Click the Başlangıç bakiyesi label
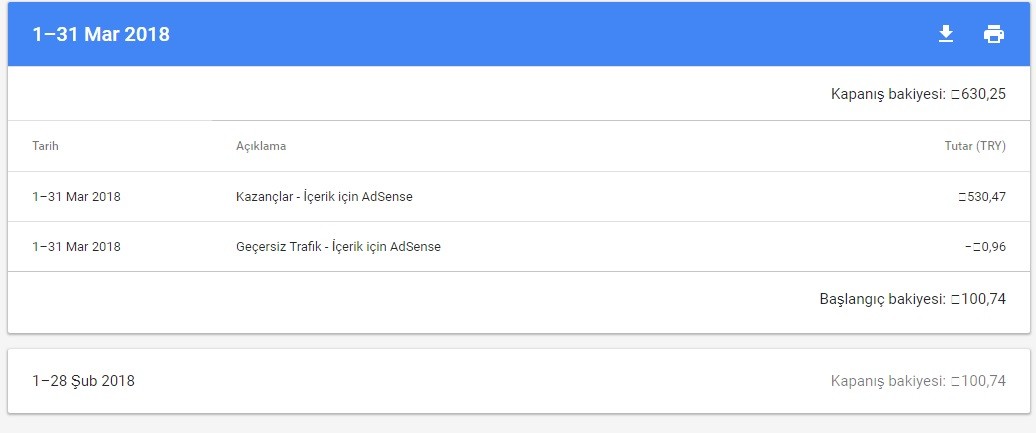Viewport: 1036px width, 433px height. [x=883, y=299]
